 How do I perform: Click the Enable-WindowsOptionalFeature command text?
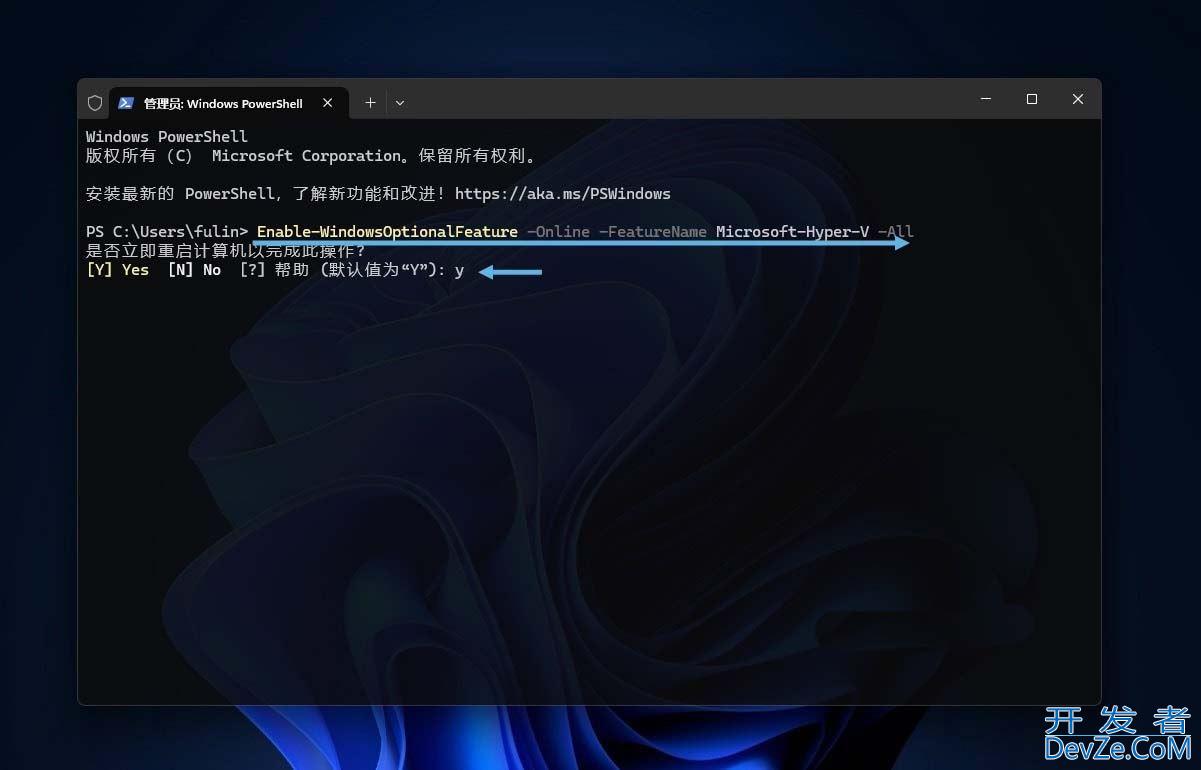pos(387,232)
